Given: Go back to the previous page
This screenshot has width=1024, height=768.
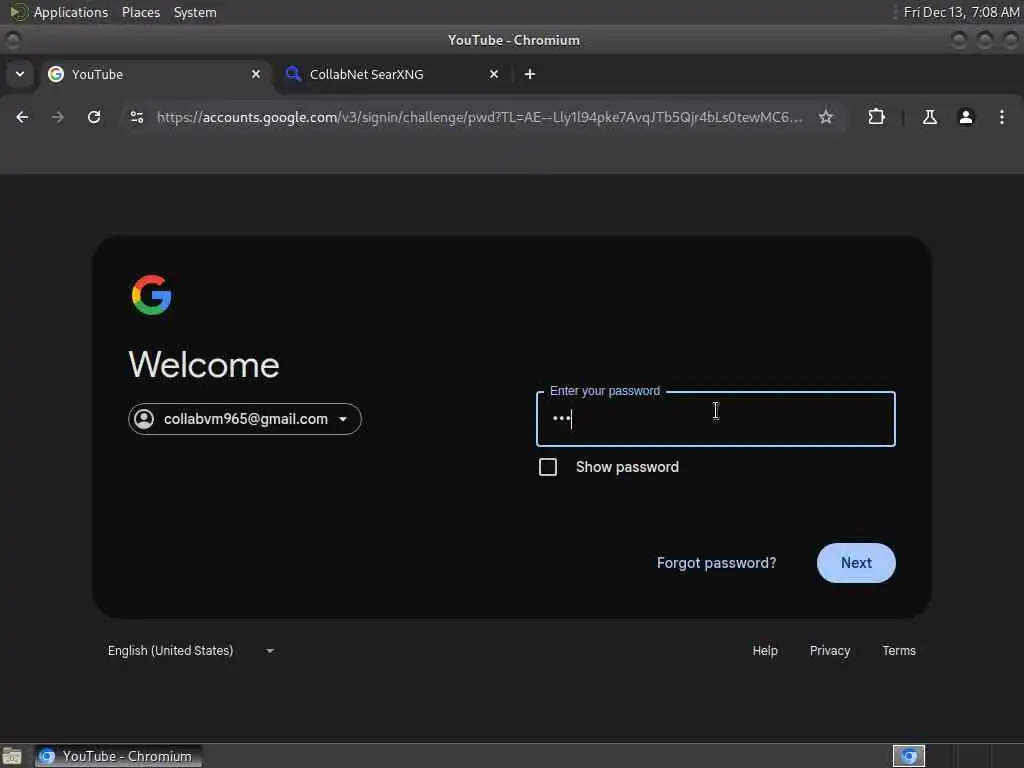Looking at the screenshot, I should [x=22, y=117].
